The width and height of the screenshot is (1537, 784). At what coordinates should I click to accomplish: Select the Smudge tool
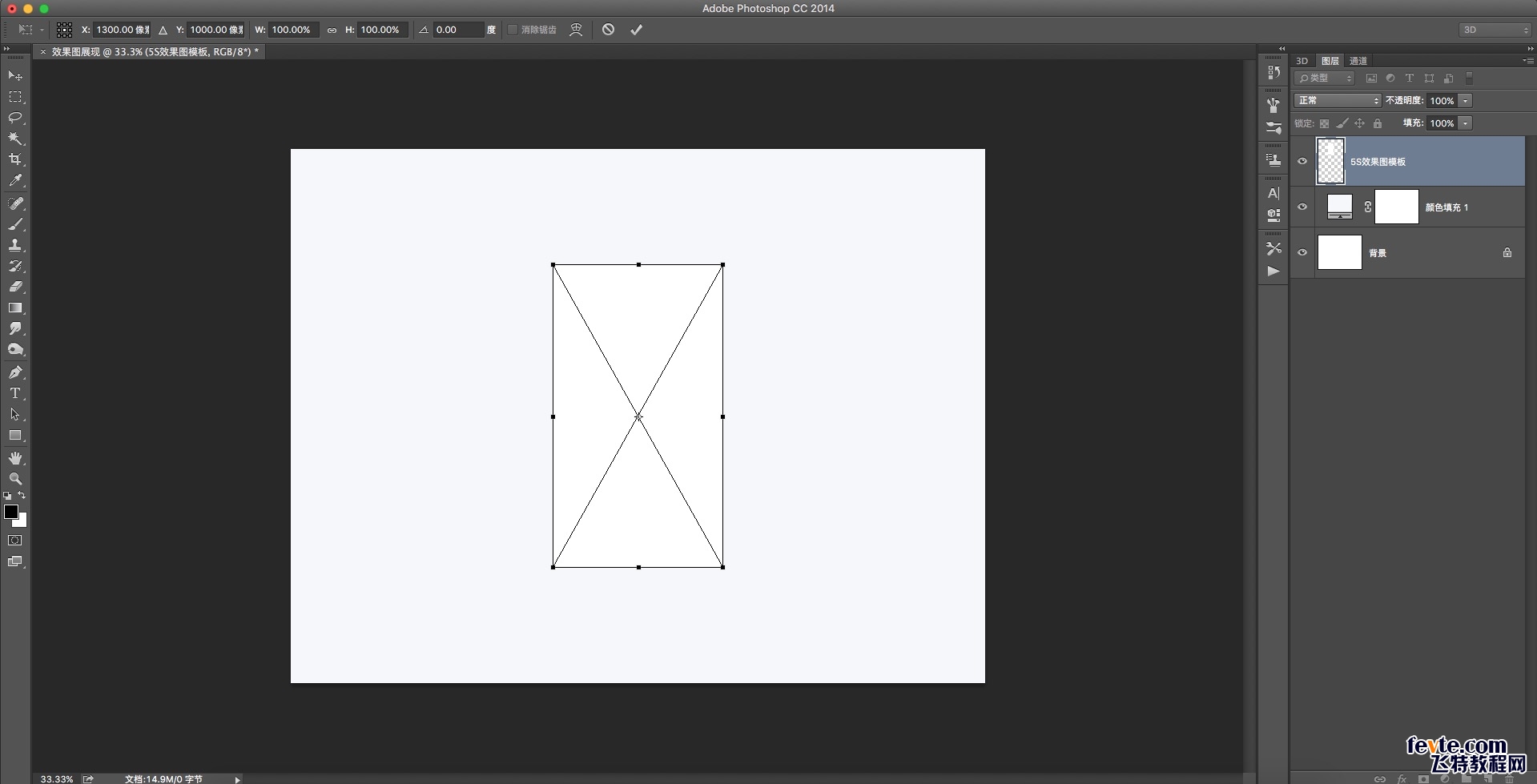pyautogui.click(x=15, y=328)
